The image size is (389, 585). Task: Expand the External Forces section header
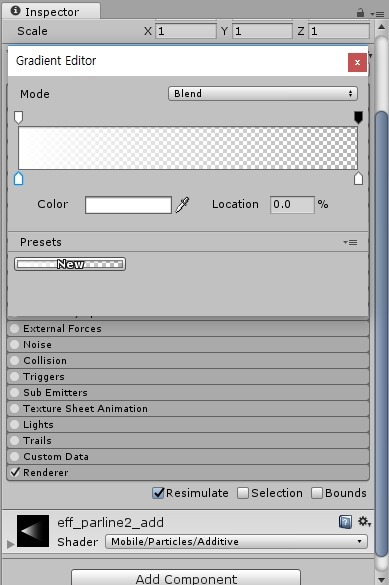point(188,329)
